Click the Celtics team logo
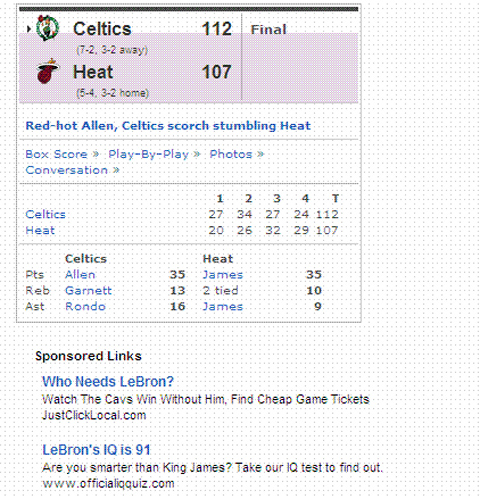 [x=48, y=28]
